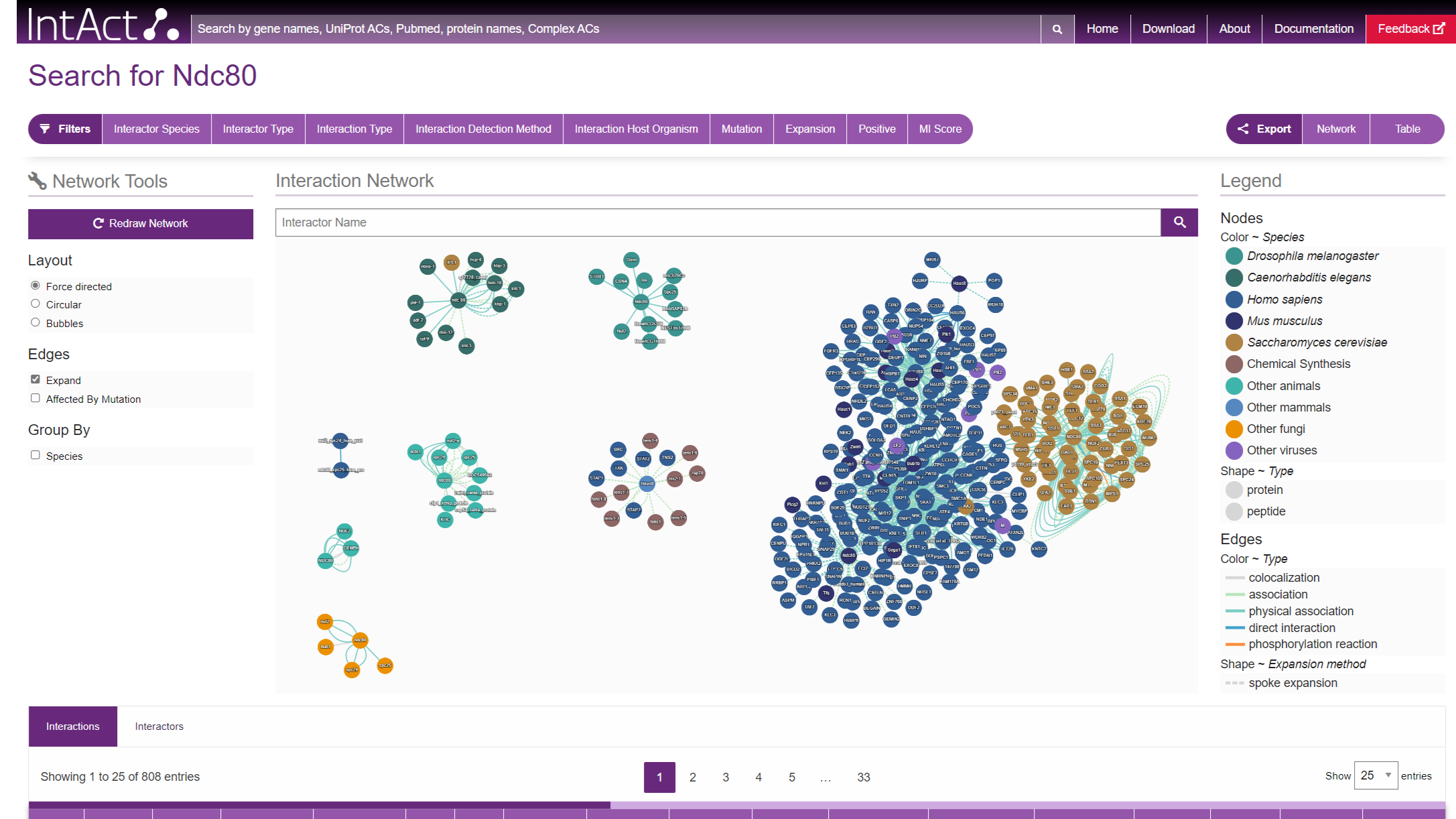Click the Filters funnel button
This screenshot has height=819, width=1456.
tap(65, 129)
